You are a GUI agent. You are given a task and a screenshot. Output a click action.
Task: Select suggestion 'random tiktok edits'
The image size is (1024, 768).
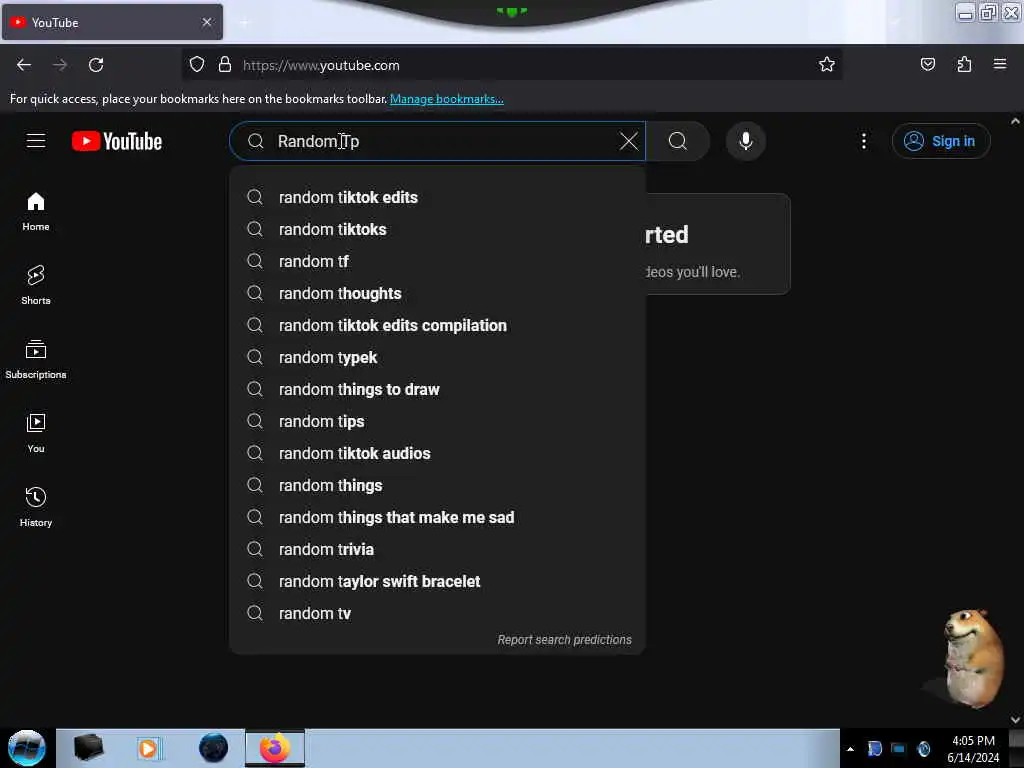438,197
